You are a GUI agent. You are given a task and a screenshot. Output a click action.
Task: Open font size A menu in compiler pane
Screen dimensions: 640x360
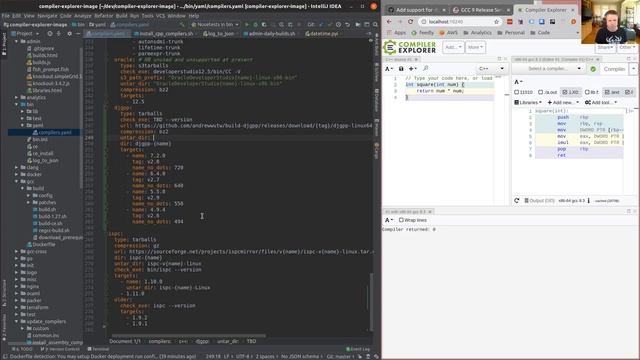tap(518, 82)
